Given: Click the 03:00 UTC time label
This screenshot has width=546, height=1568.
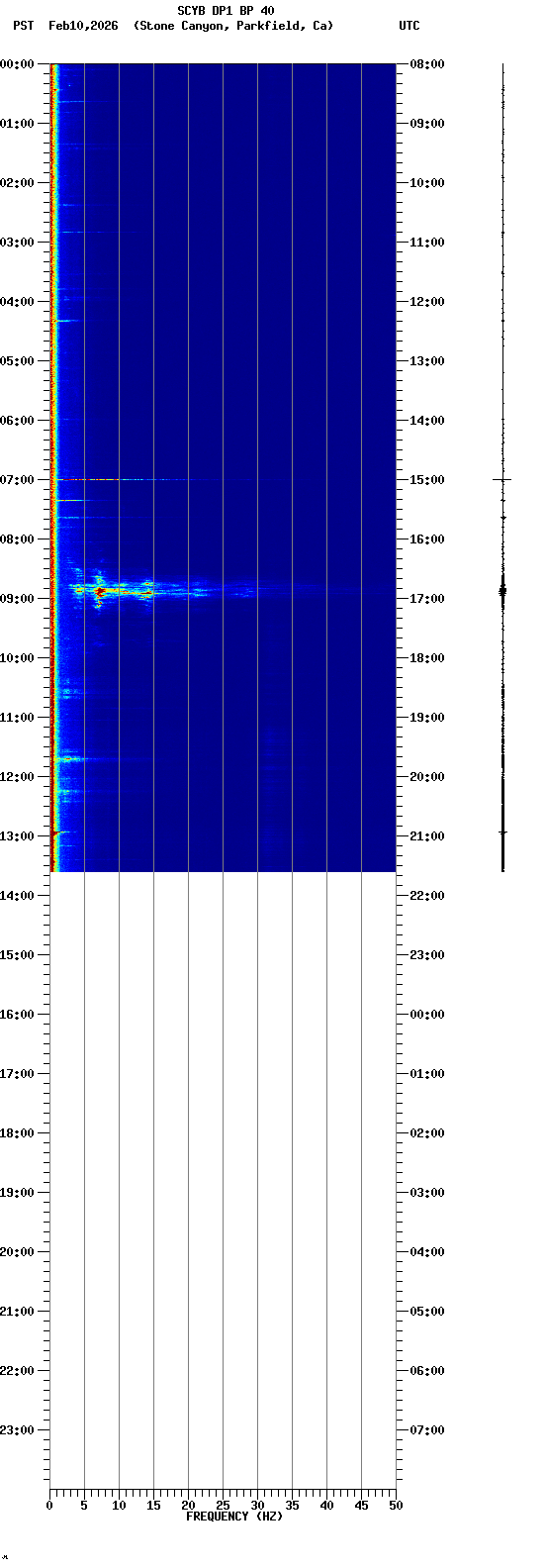Looking at the screenshot, I should 427,1193.
